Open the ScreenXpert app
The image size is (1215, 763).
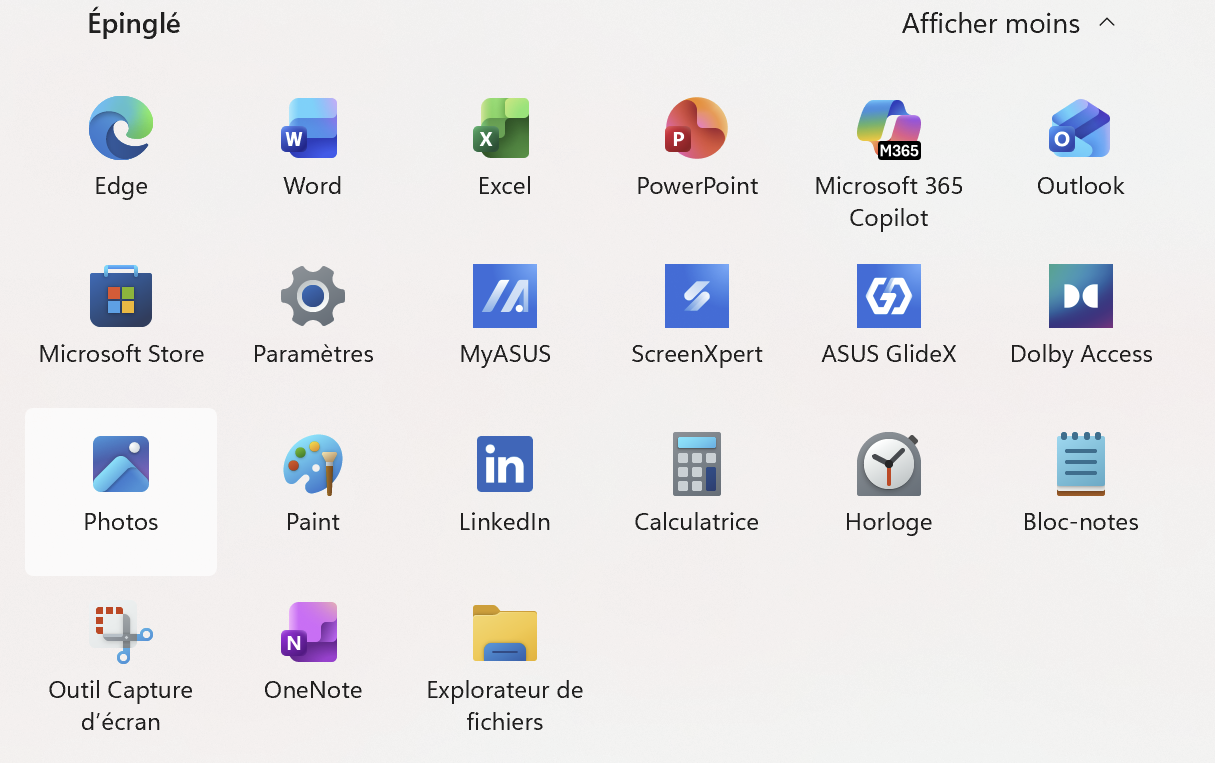click(697, 296)
